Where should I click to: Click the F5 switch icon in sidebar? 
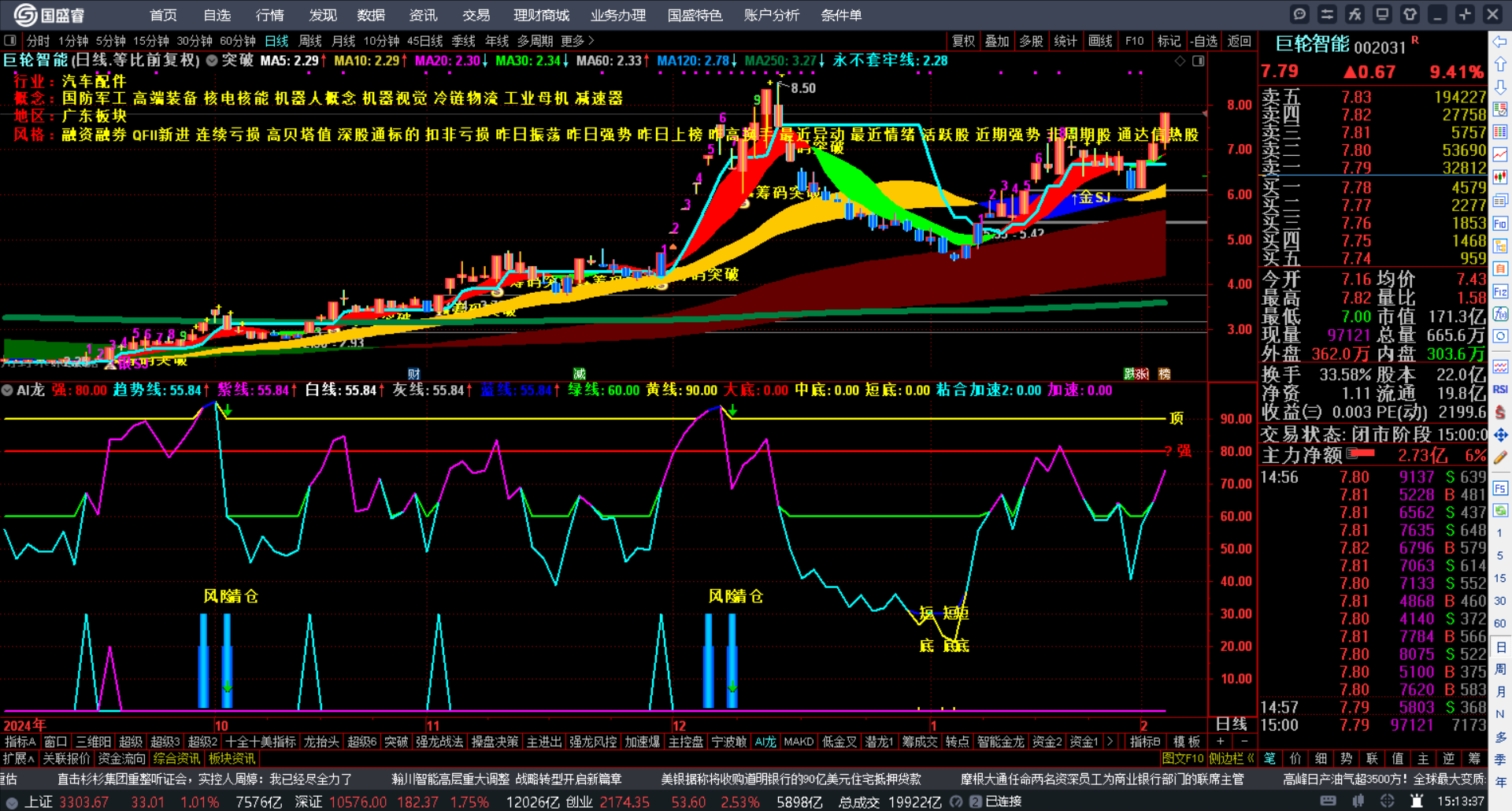click(1500, 488)
